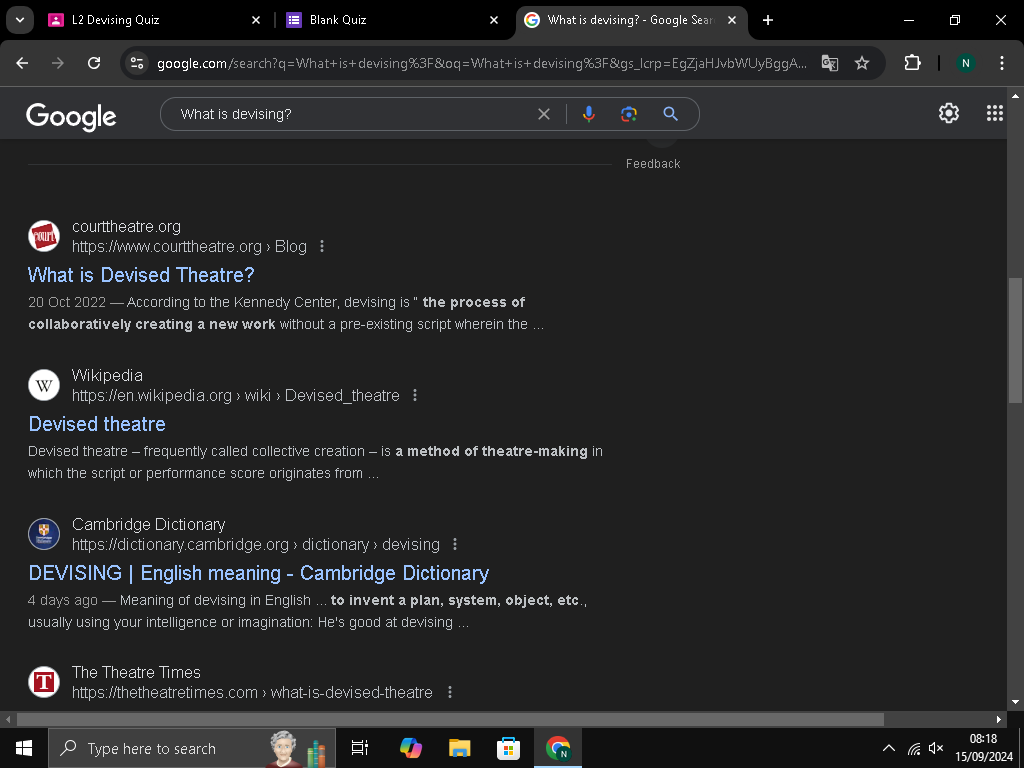Viewport: 1024px width, 768px height.
Task: Open the Chrome three-dot menu
Action: coord(1002,63)
